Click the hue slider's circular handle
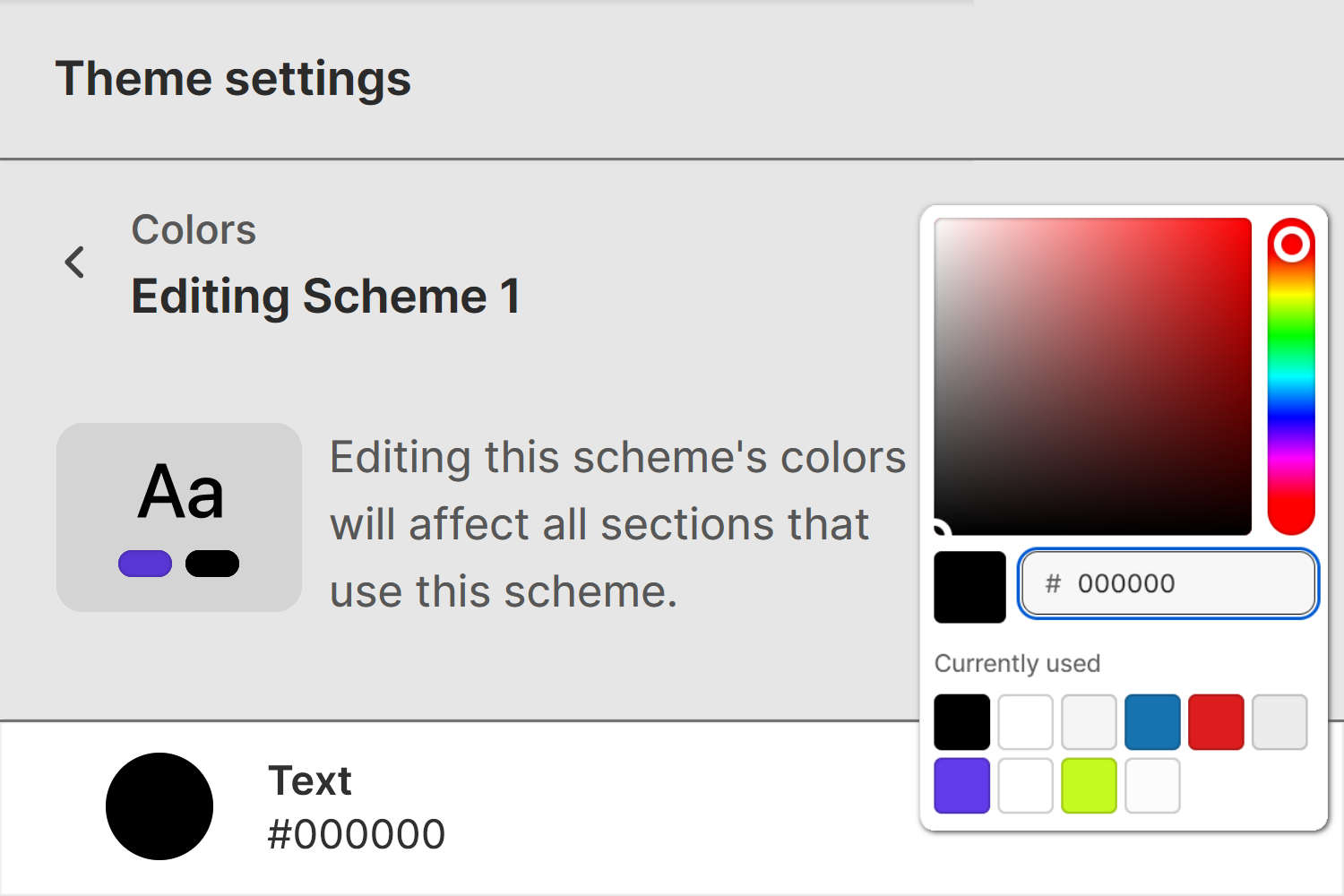Screen dimensions: 1344x896 [1291, 241]
